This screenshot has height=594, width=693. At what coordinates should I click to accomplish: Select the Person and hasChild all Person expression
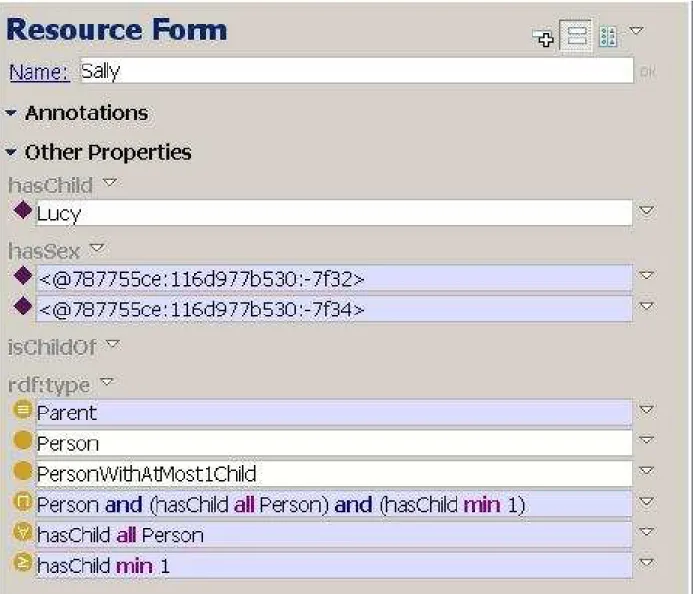coord(334,504)
